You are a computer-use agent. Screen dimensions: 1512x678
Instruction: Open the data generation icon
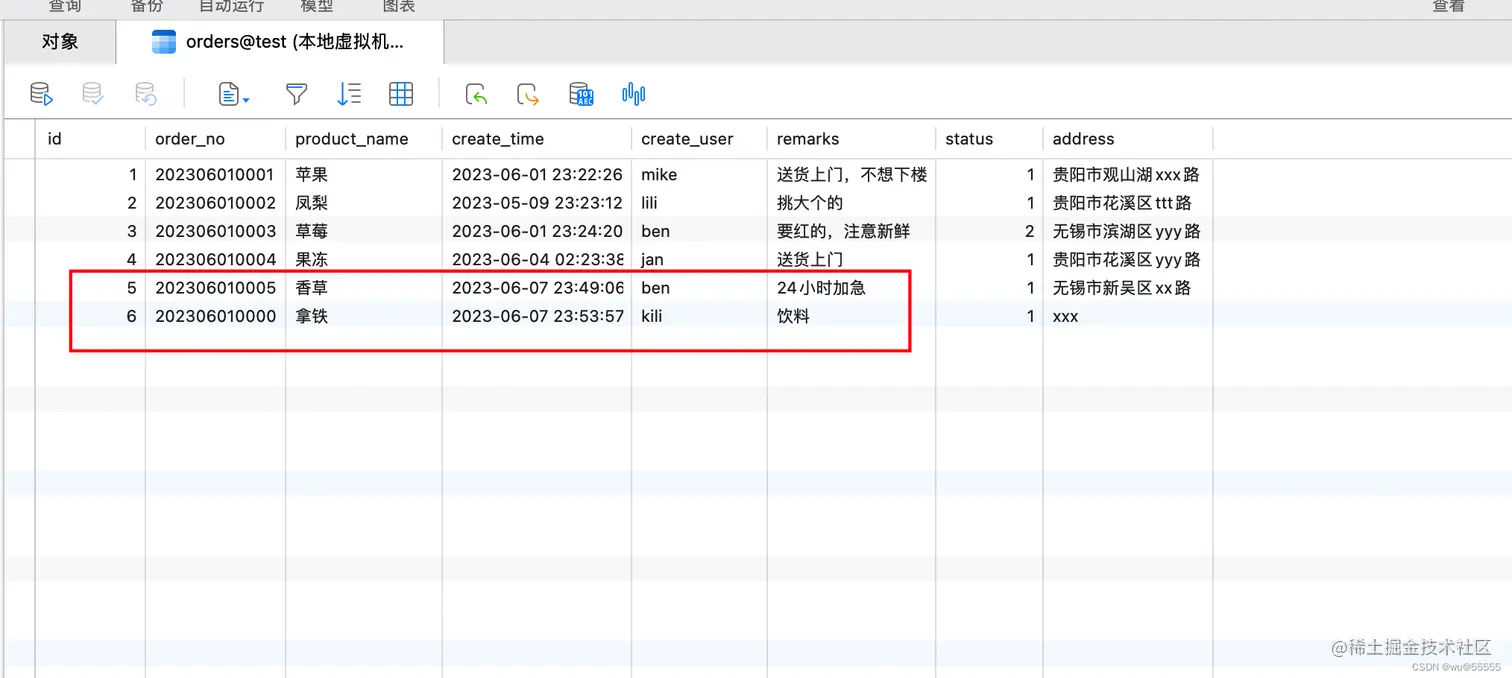point(581,94)
